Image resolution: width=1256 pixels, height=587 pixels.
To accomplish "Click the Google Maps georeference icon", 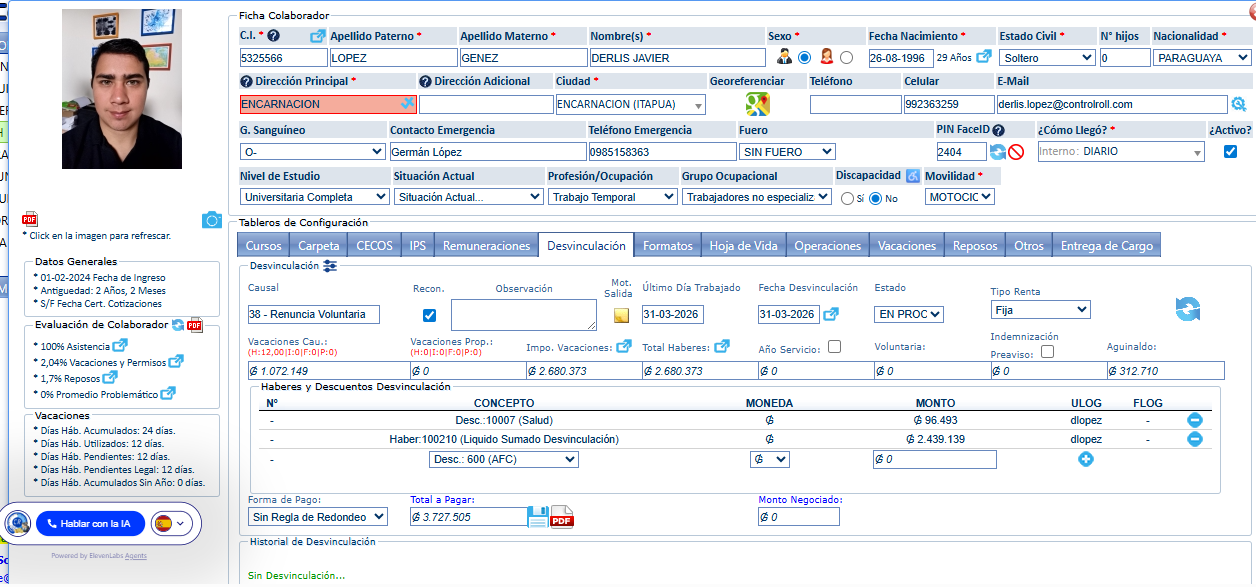I will (x=756, y=104).
